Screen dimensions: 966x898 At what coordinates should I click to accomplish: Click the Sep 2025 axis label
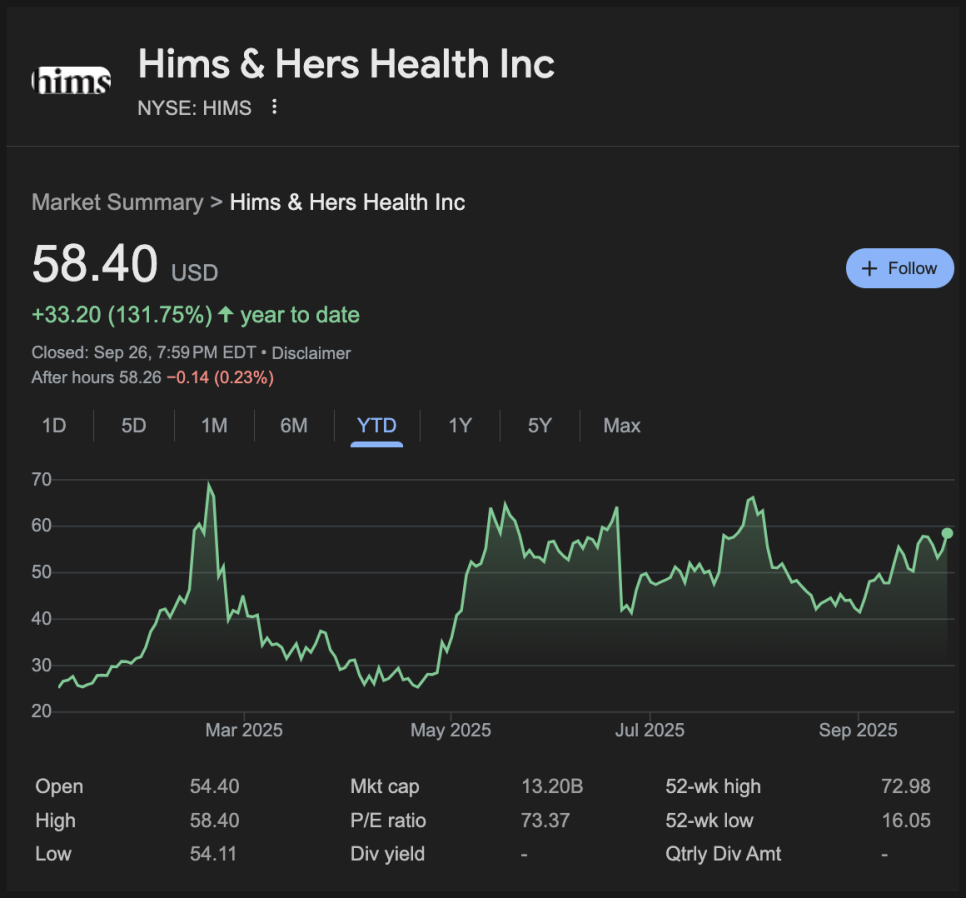point(858,730)
